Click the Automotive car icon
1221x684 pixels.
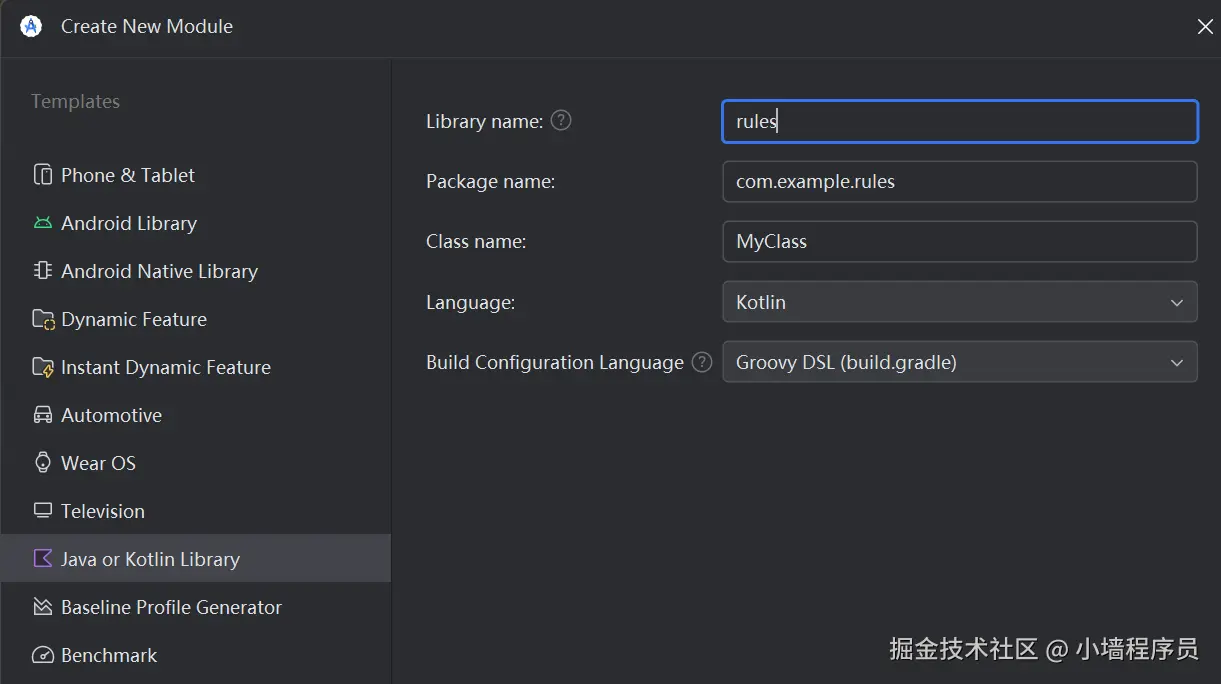pos(43,415)
